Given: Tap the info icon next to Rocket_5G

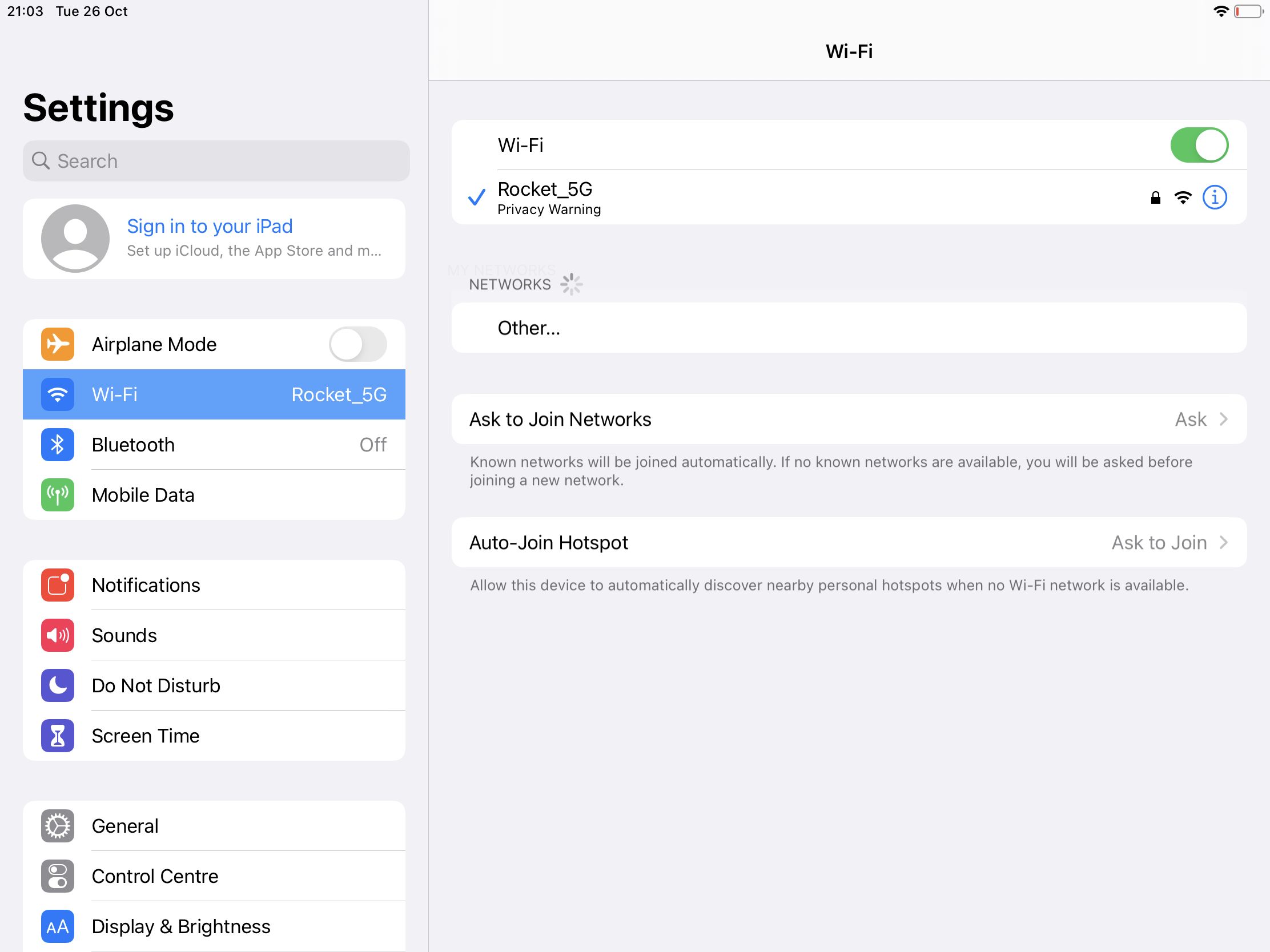Looking at the screenshot, I should (x=1214, y=197).
